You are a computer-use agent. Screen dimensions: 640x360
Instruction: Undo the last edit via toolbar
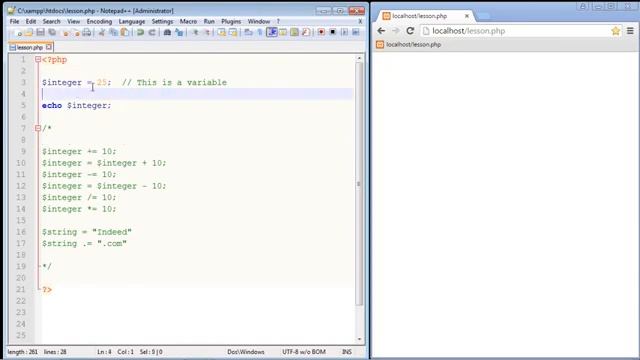140,32
